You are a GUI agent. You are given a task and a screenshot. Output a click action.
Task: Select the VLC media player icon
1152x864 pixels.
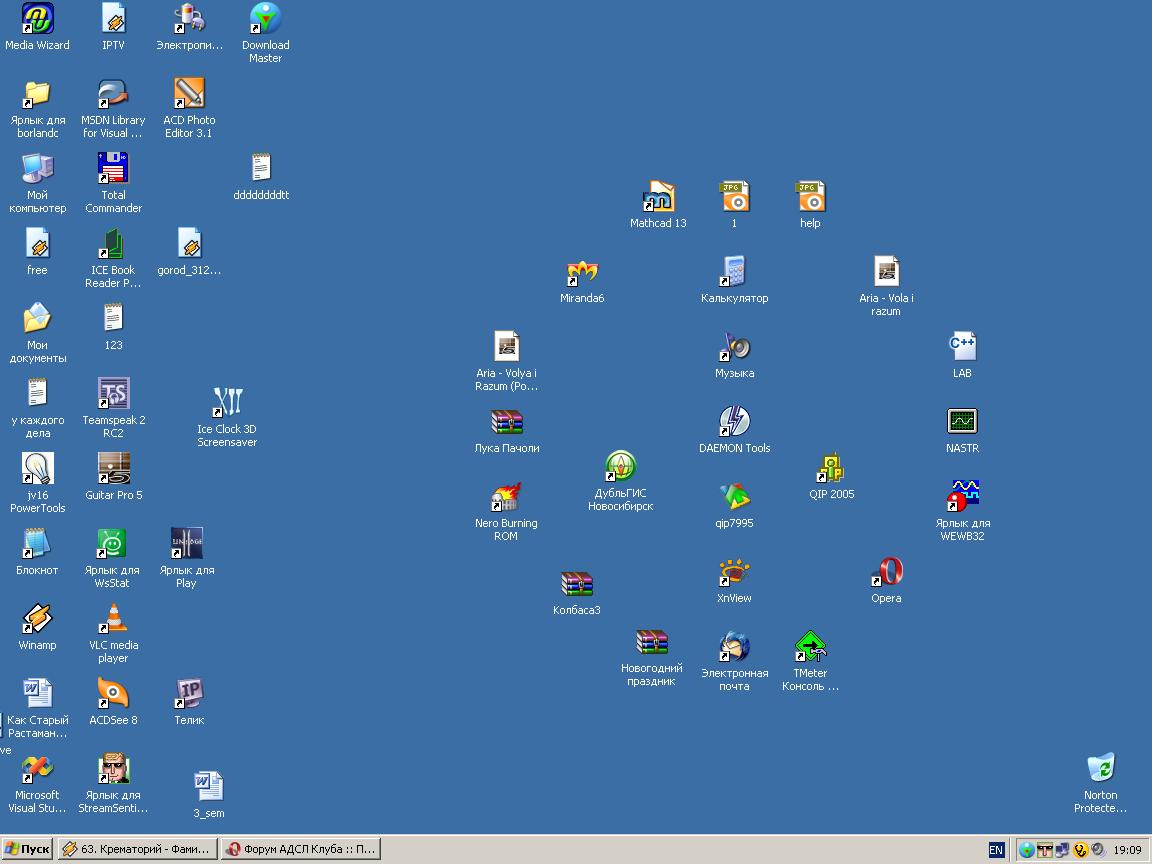[113, 619]
